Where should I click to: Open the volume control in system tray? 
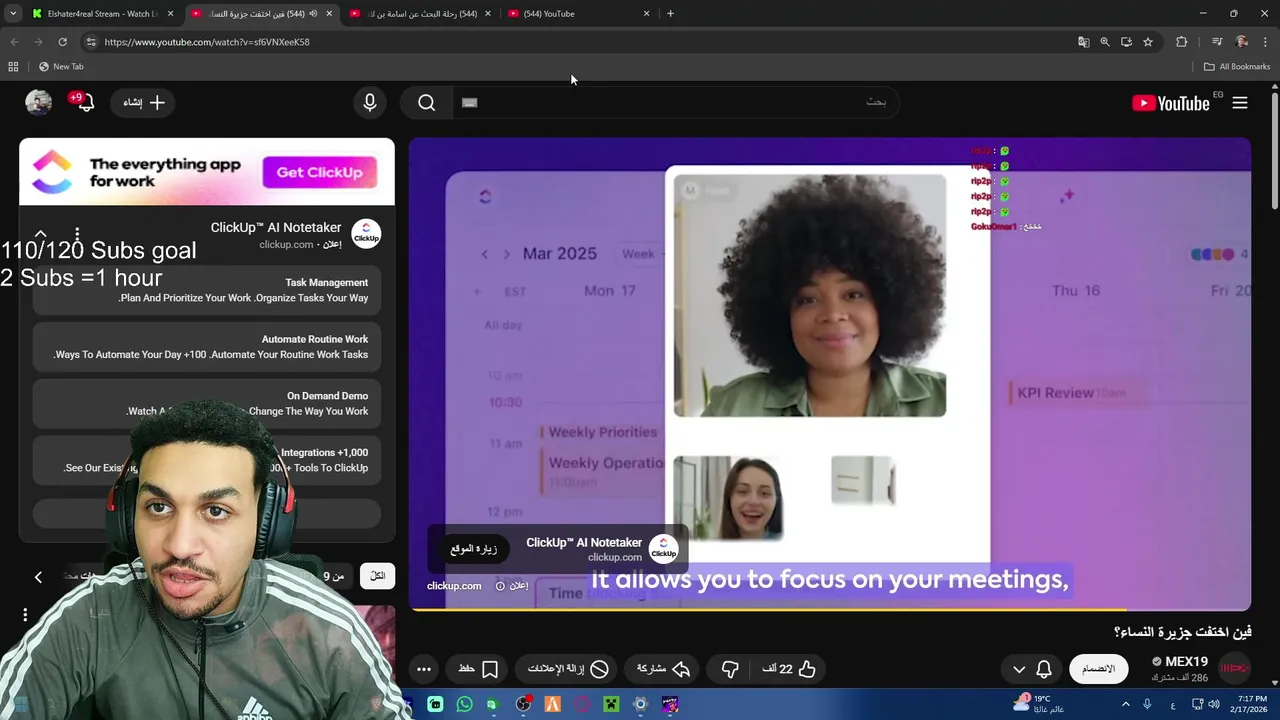coord(1214,705)
